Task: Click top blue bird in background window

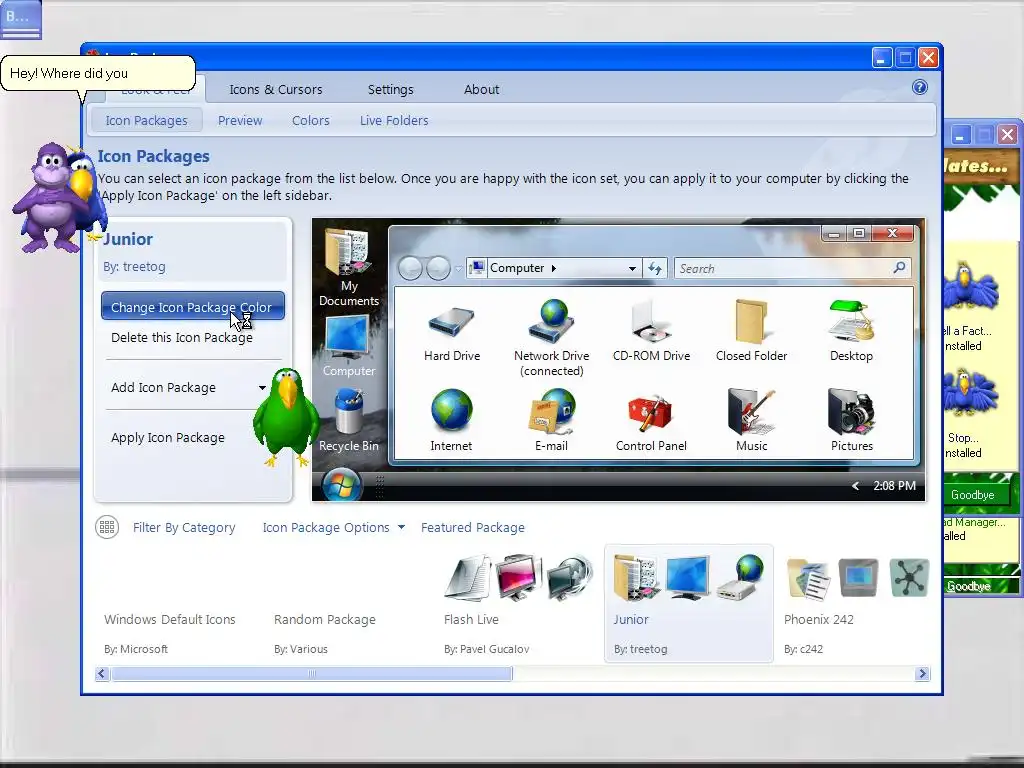Action: click(x=970, y=285)
